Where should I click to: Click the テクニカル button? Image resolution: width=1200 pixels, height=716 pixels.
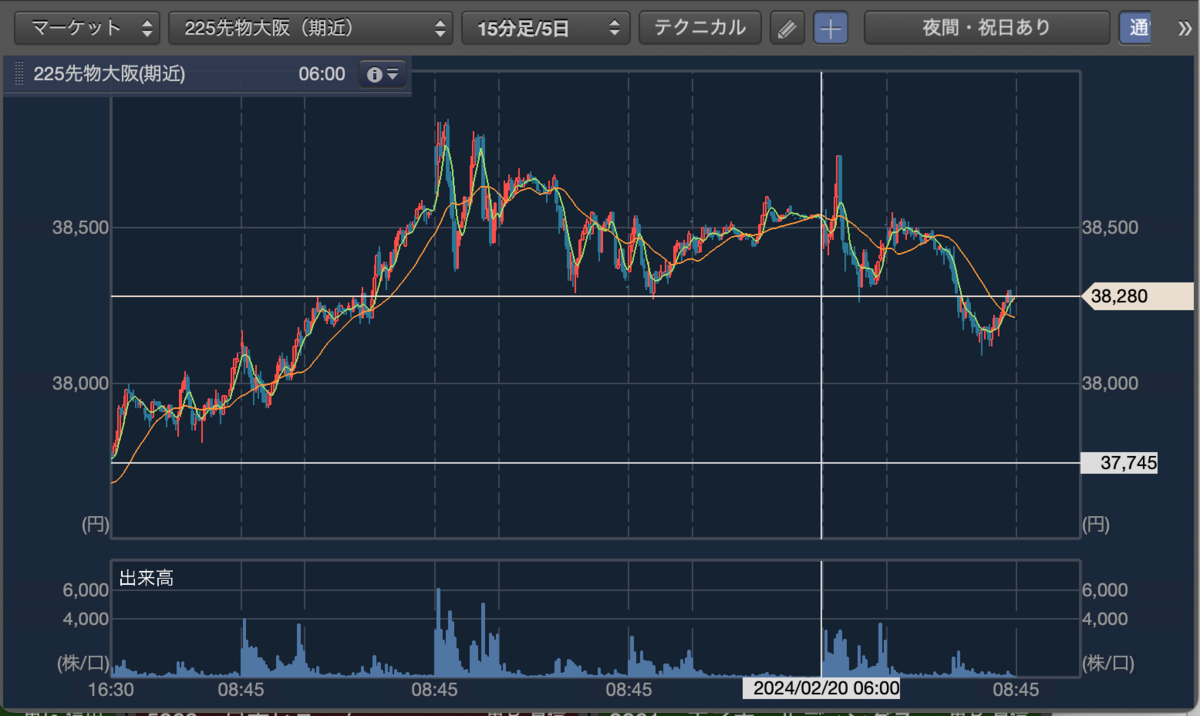coord(700,28)
